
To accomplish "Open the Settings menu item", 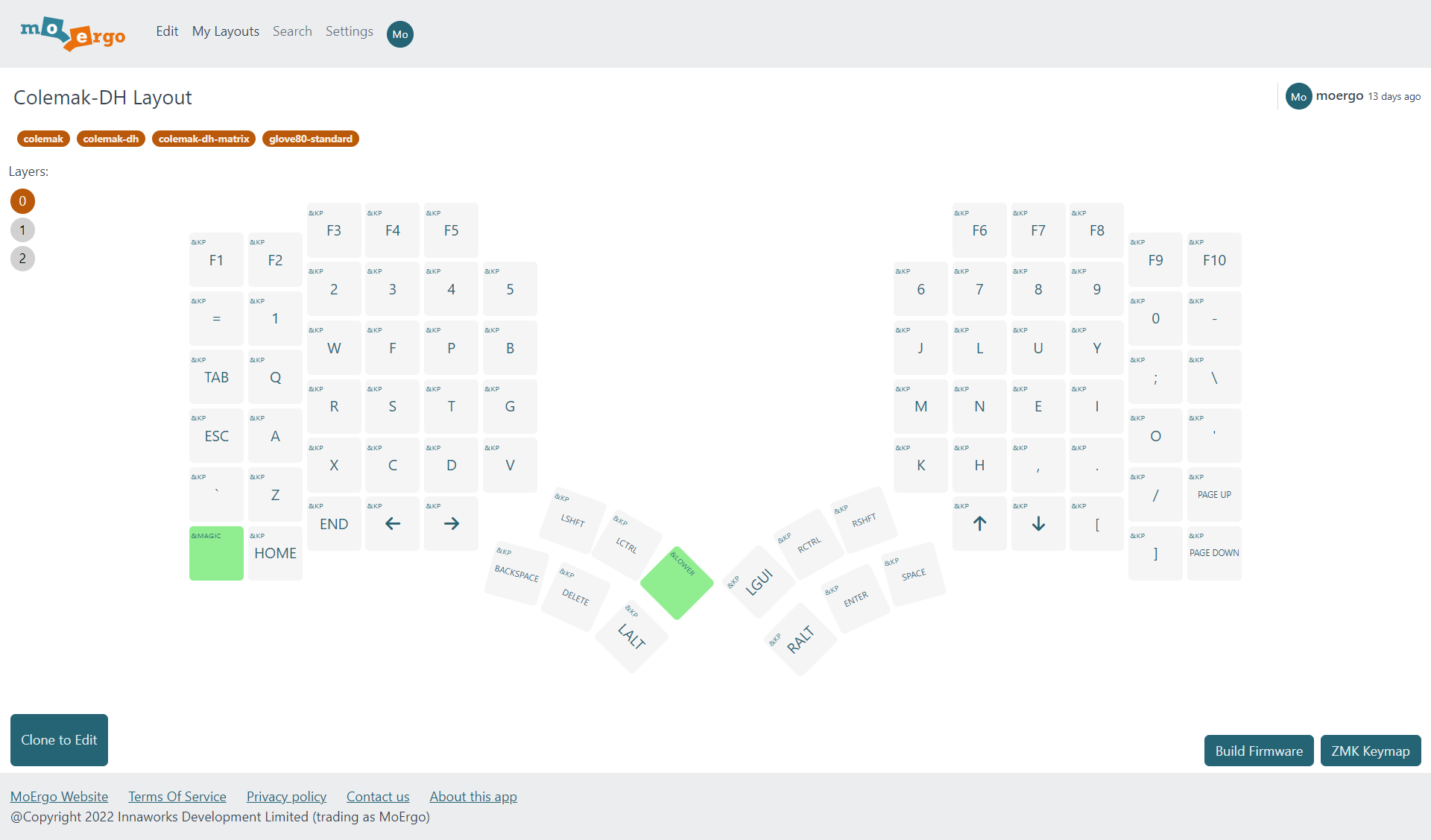I will (349, 31).
